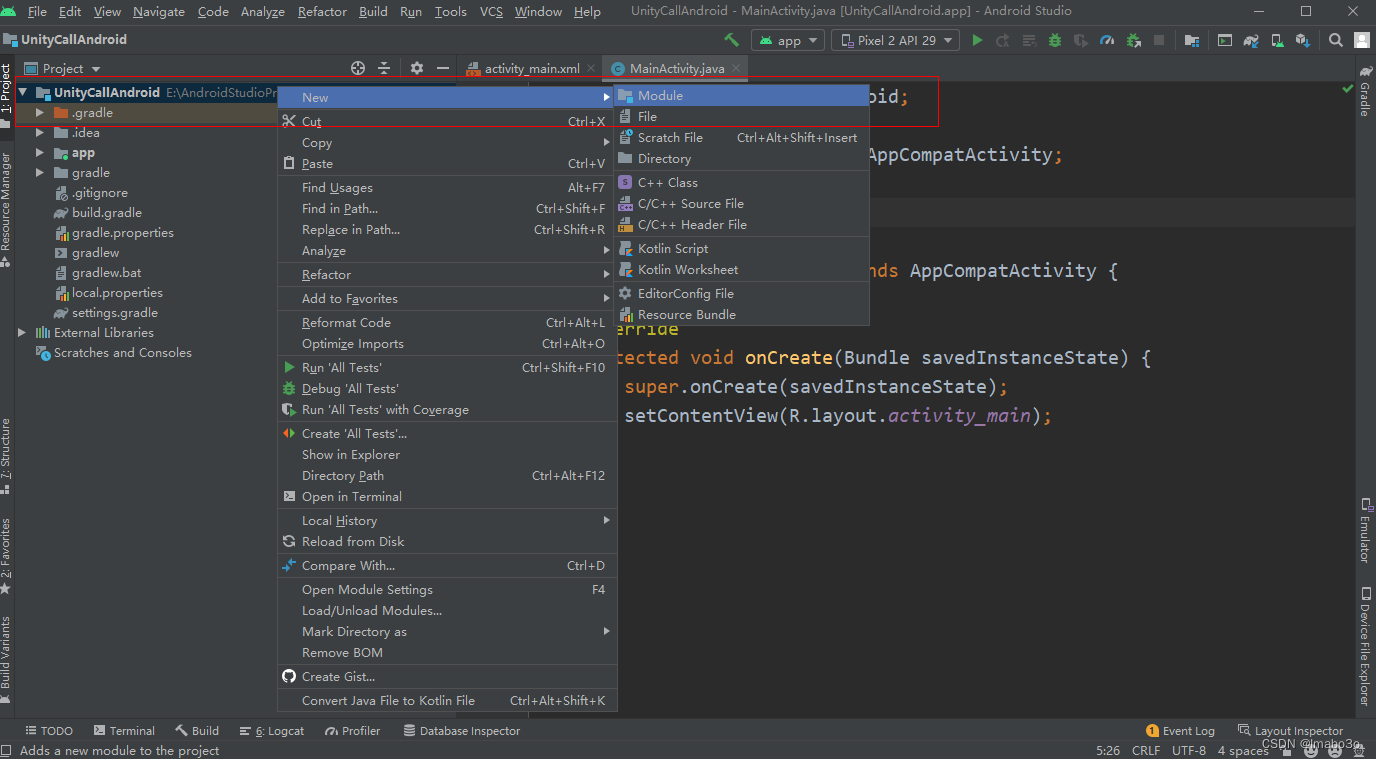Expand the .idea folder arrow
The height and width of the screenshot is (759, 1376).
point(40,132)
